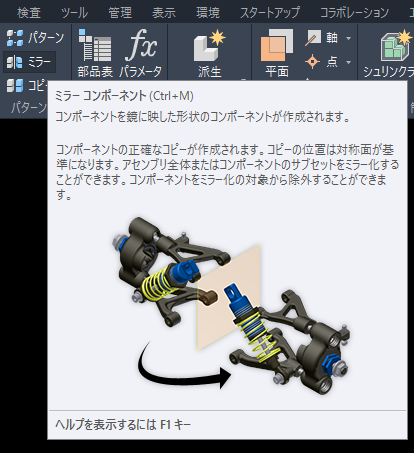
Task: Open the 検査 ribbon tab
Action: (x=29, y=13)
